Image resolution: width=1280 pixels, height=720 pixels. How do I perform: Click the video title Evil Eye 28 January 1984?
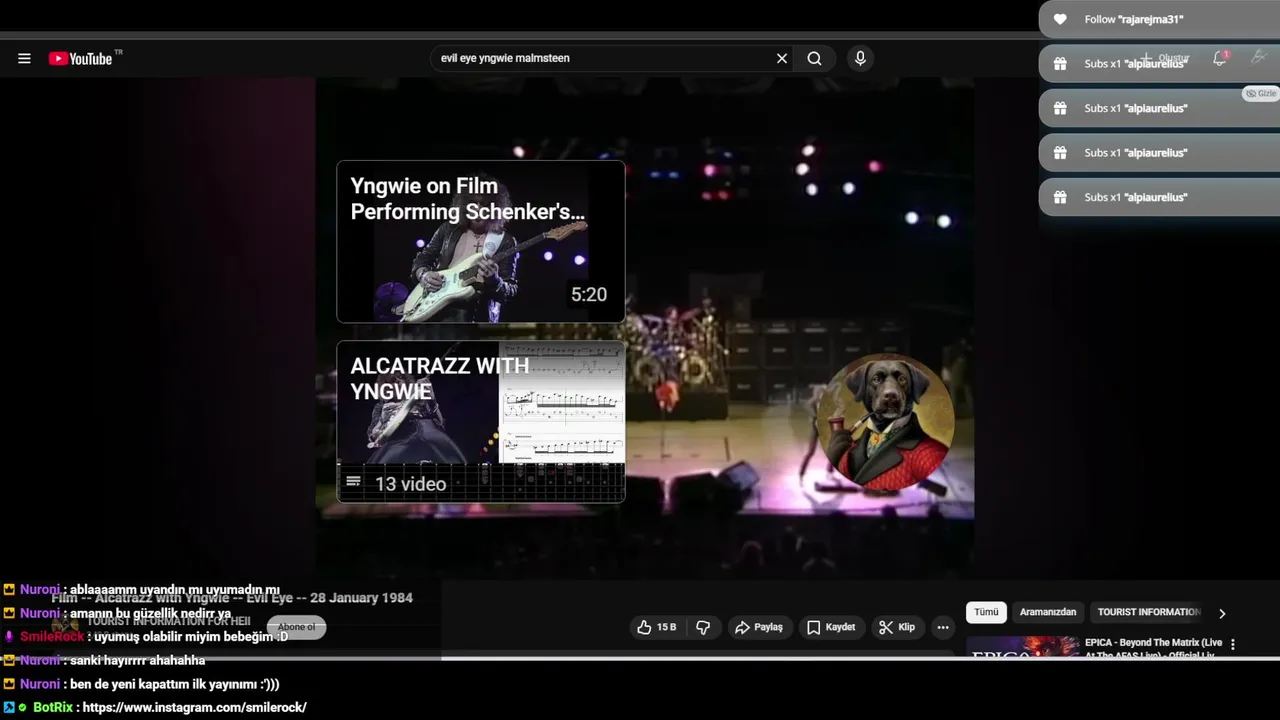(232, 598)
